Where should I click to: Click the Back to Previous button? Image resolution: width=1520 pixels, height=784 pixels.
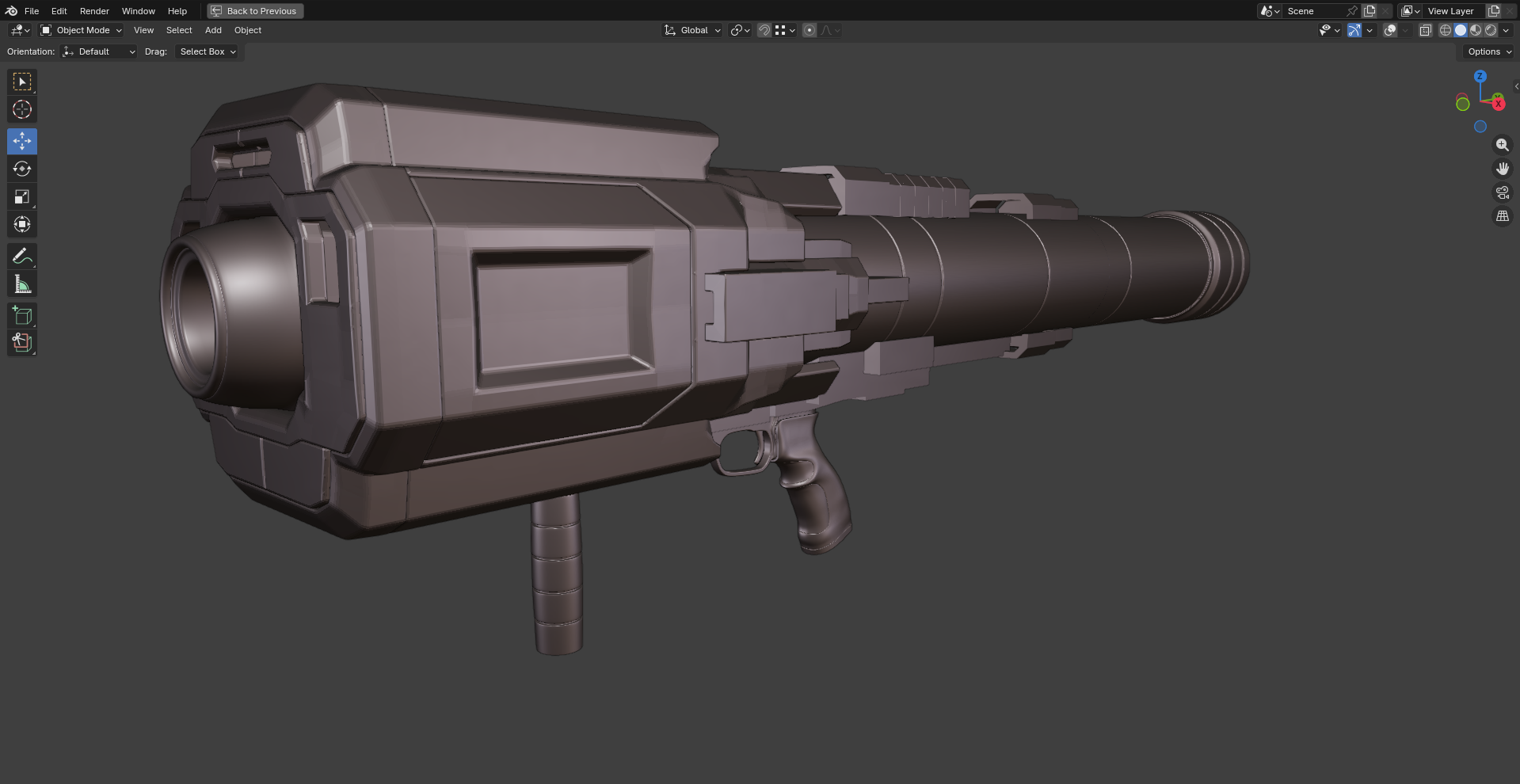[x=255, y=11]
